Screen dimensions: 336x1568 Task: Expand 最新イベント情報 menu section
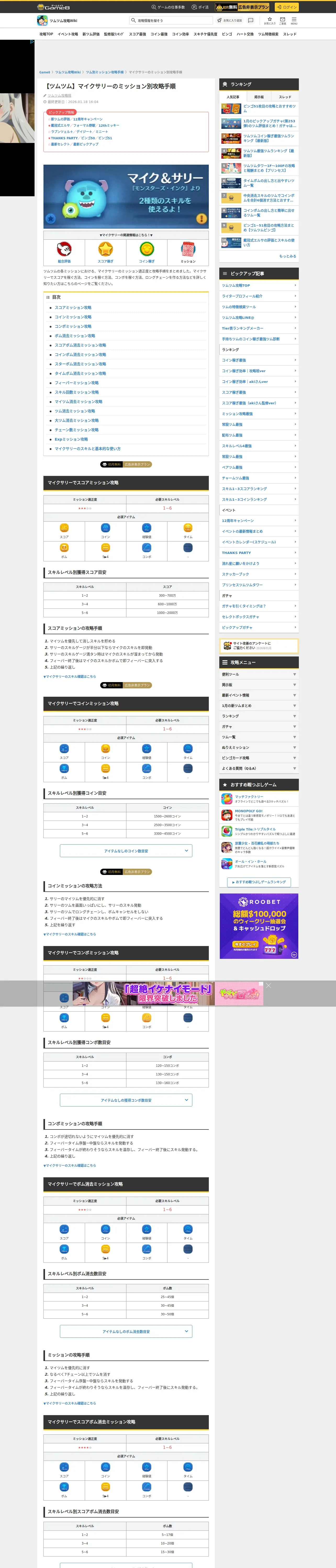[259, 695]
